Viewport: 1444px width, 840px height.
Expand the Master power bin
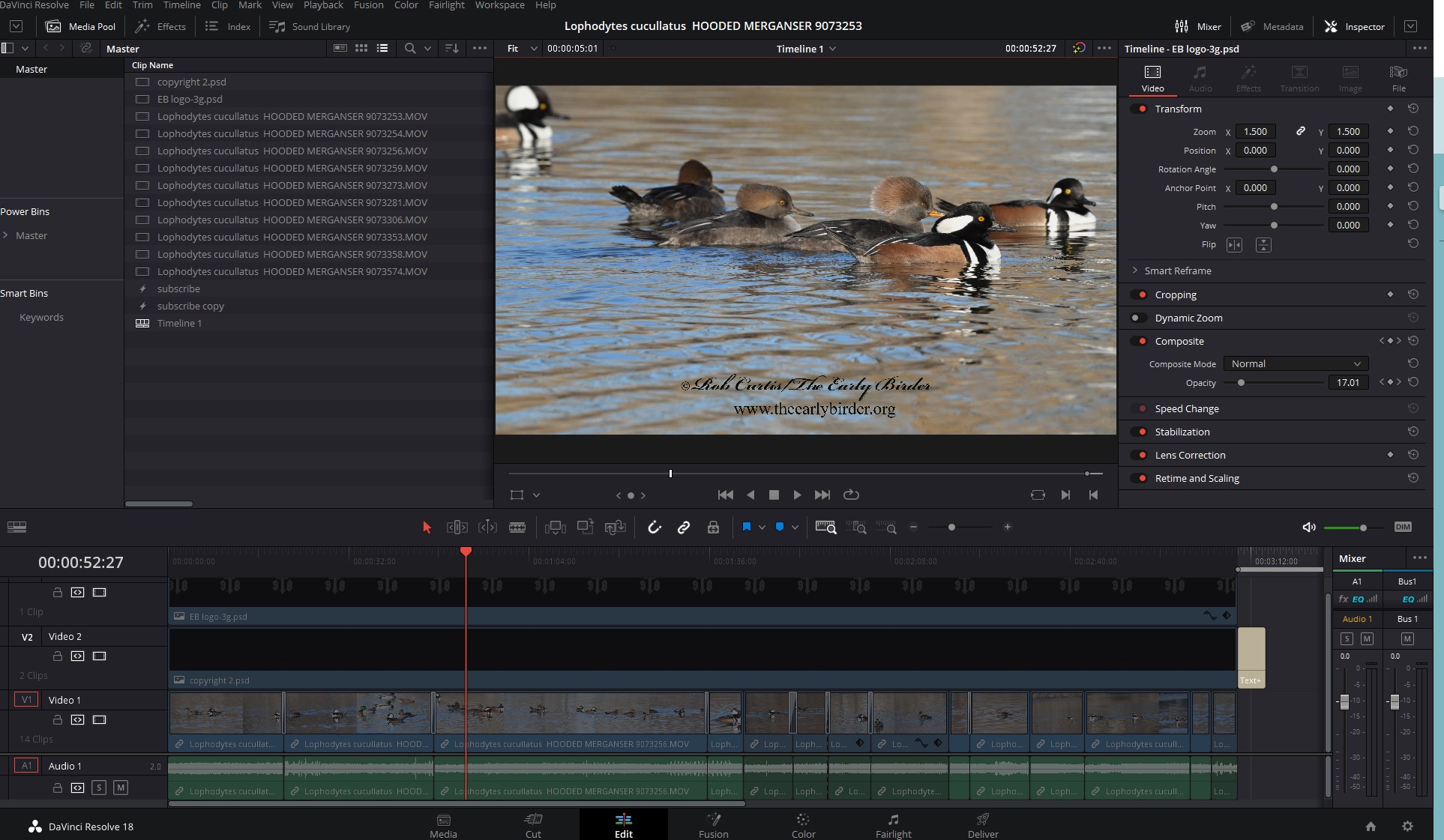click(x=6, y=235)
